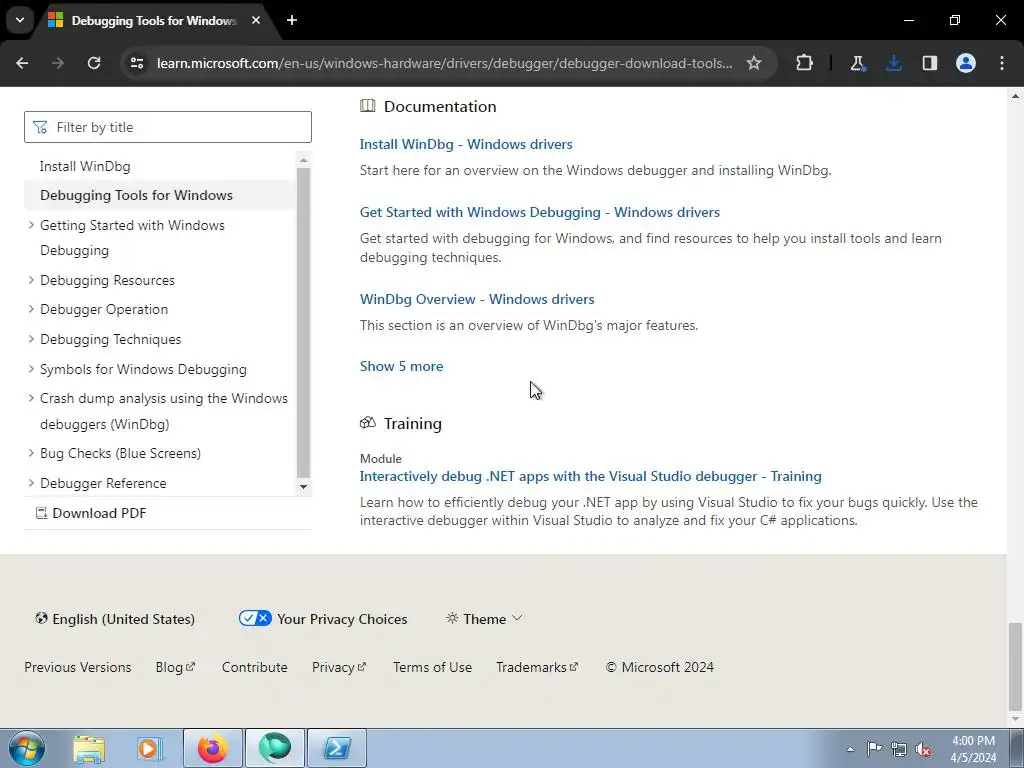Click Show 5 more
This screenshot has width=1024, height=768.
(401, 366)
